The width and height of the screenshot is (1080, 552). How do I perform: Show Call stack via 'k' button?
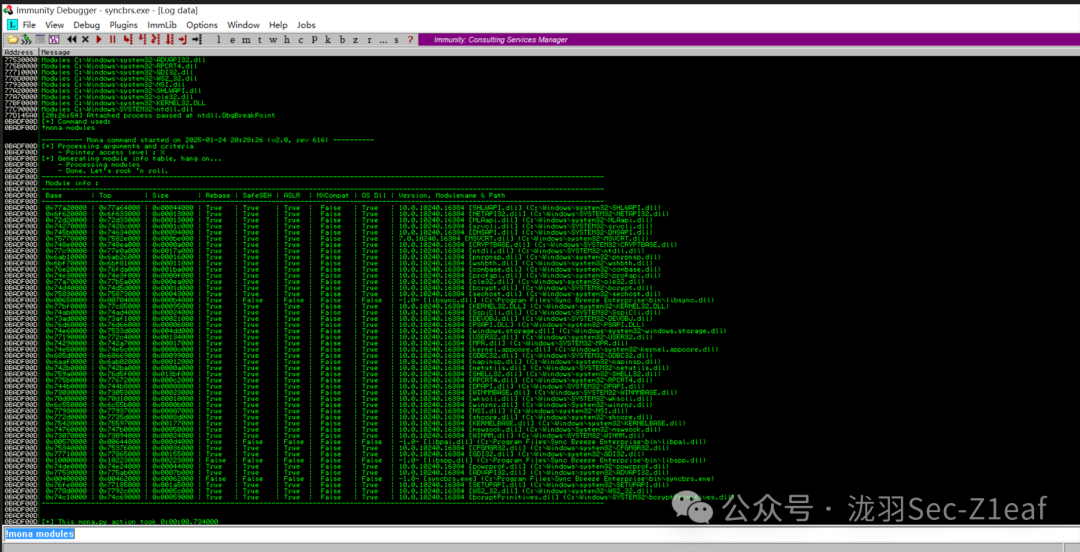[328, 40]
